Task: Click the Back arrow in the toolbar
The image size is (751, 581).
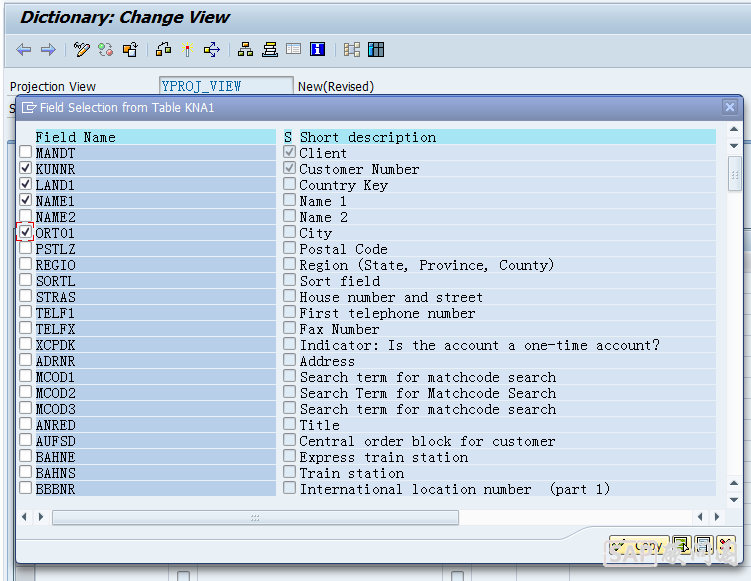Action: coord(23,50)
